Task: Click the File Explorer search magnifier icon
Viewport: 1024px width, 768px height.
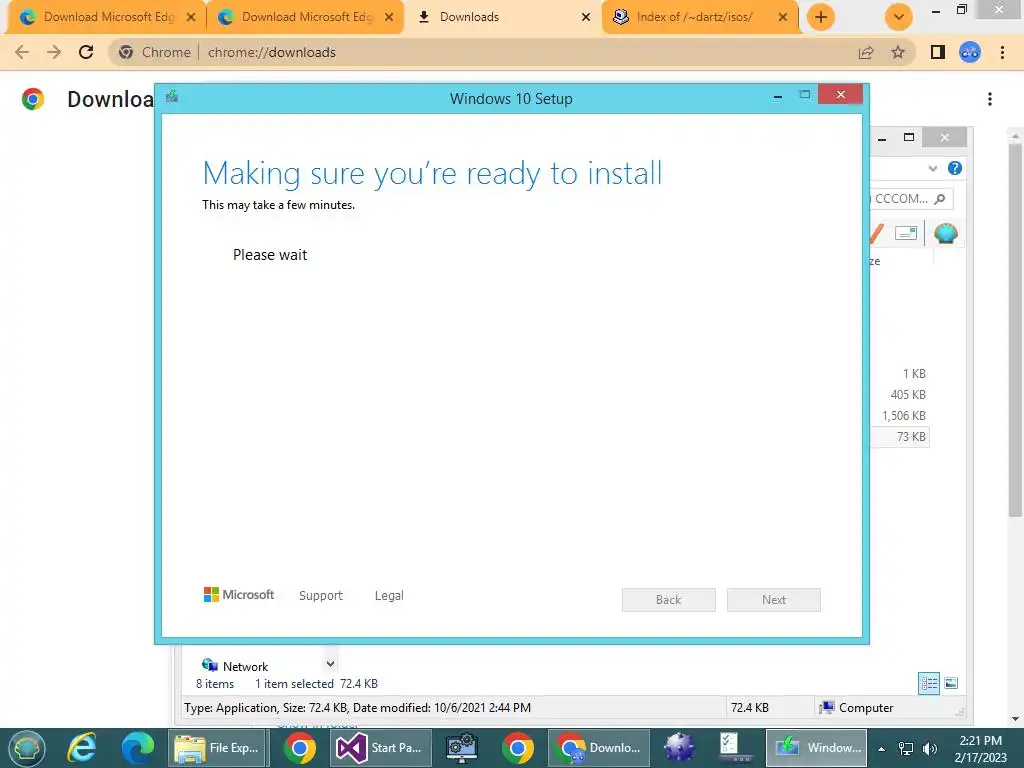Action: 940,199
